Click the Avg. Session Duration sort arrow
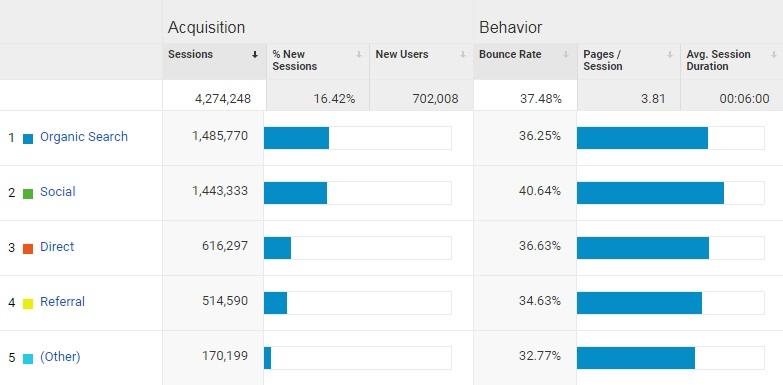Viewport: 783px width, 385px height. tap(774, 55)
